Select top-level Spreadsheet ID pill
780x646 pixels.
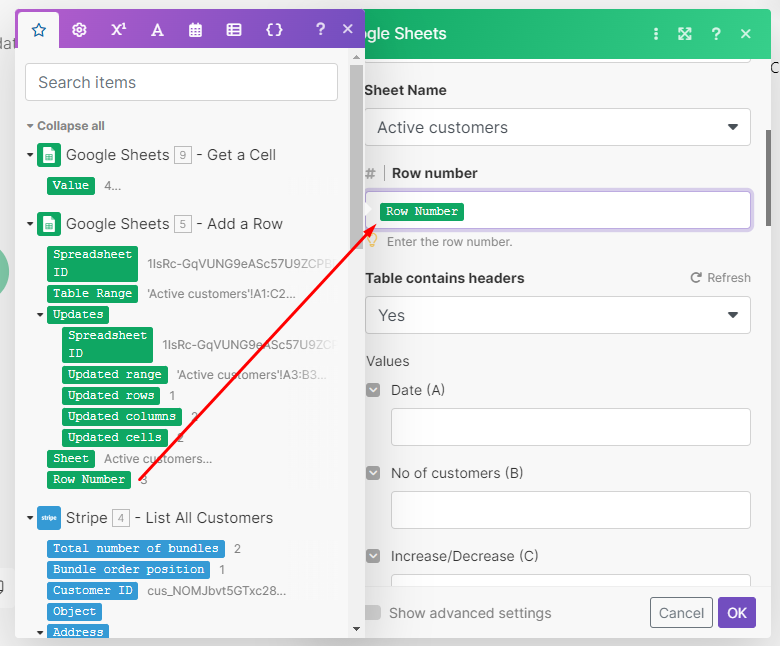point(93,264)
